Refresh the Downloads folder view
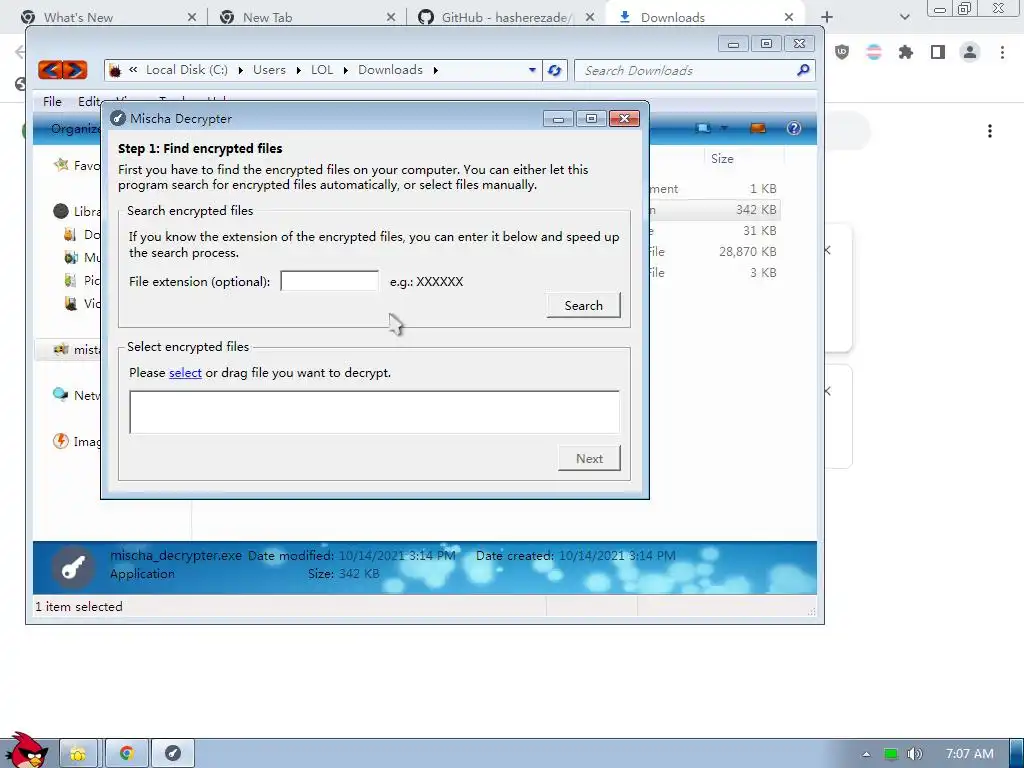The image size is (1024, 768). click(x=554, y=70)
